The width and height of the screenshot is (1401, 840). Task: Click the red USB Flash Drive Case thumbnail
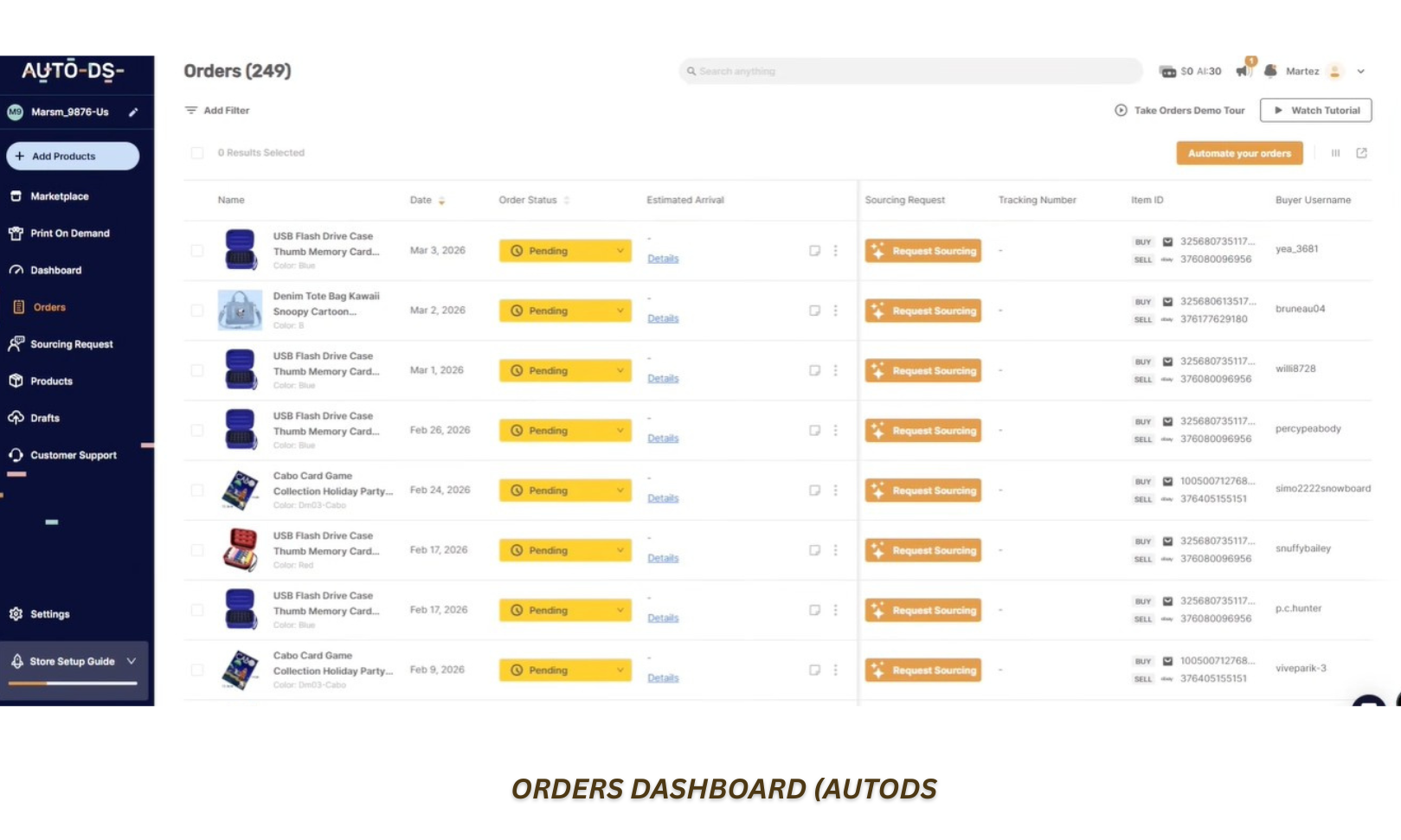[x=240, y=550]
